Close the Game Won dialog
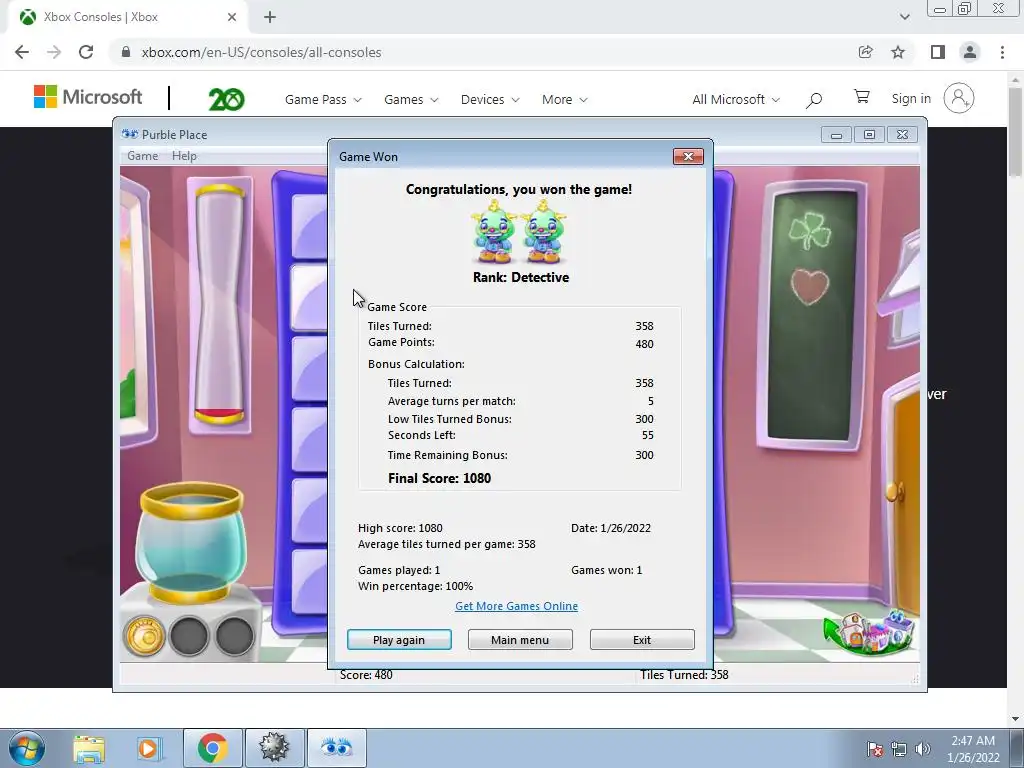This screenshot has width=1024, height=768. tap(688, 156)
